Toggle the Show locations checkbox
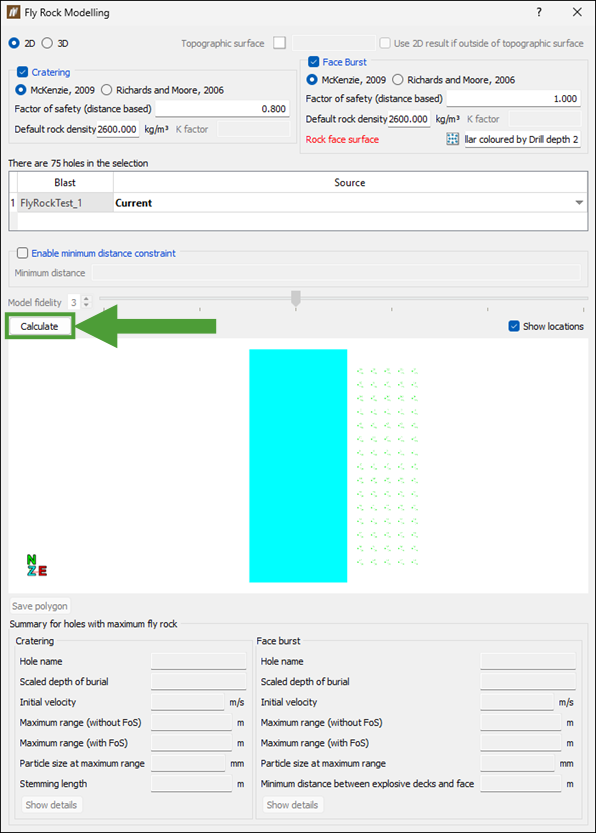 (514, 326)
